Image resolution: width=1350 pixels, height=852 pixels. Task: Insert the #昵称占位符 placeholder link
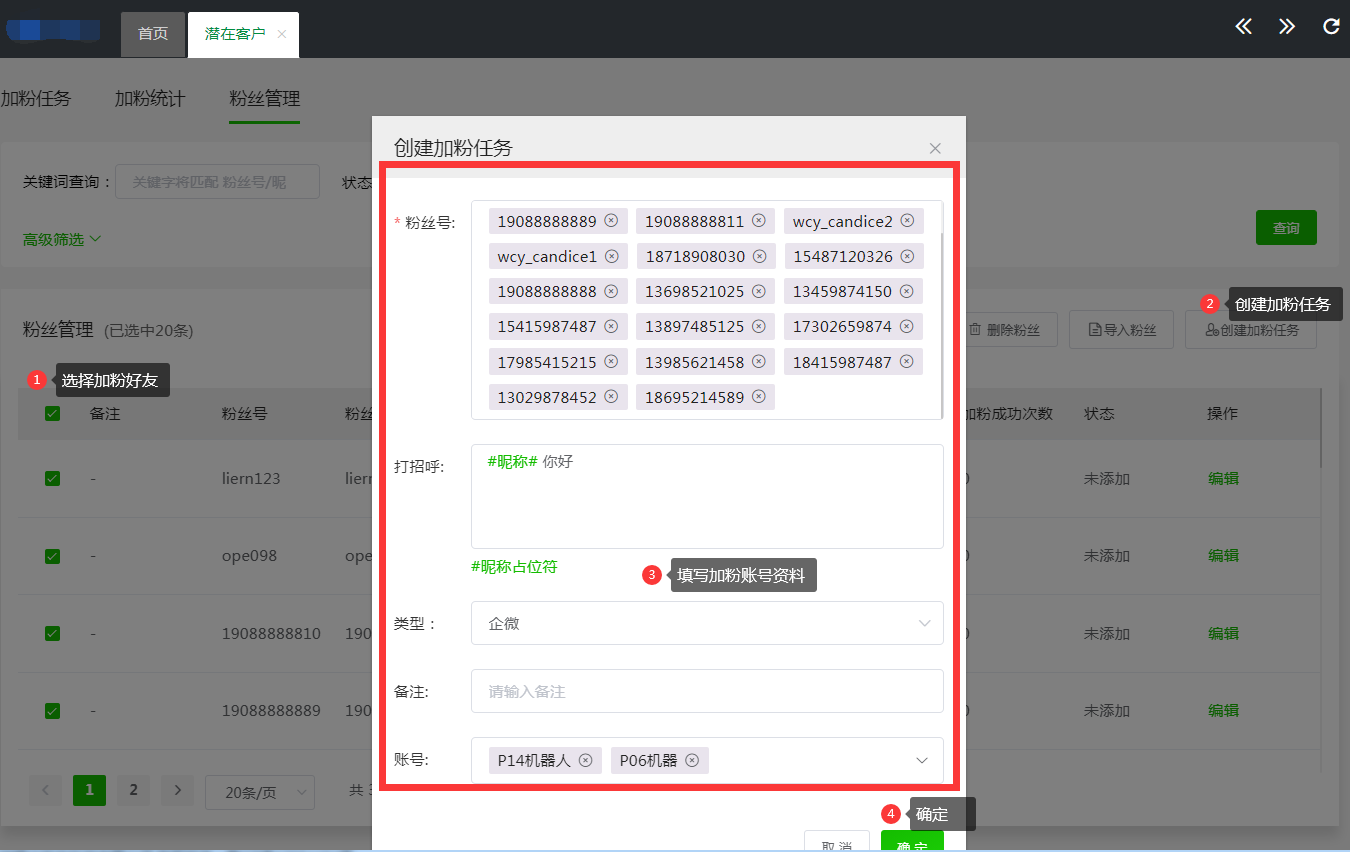click(x=514, y=567)
